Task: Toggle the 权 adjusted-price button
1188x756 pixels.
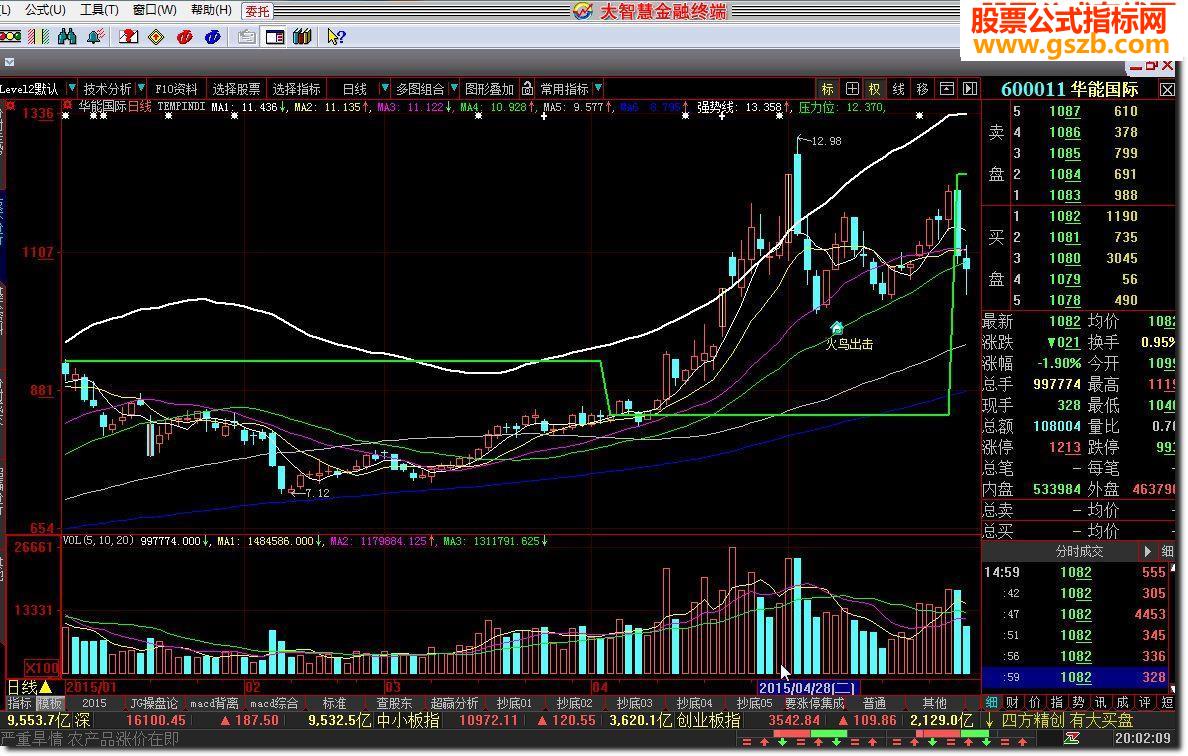Action: coord(874,89)
